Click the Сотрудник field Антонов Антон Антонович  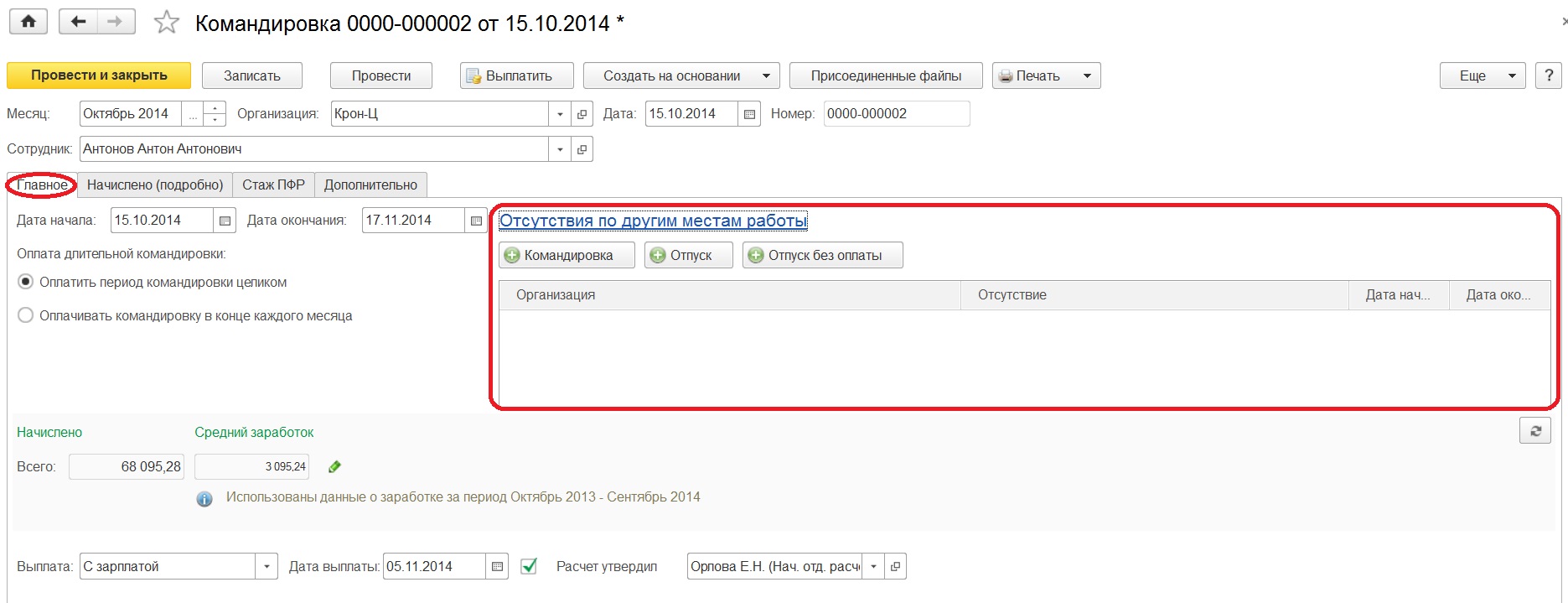[315, 149]
